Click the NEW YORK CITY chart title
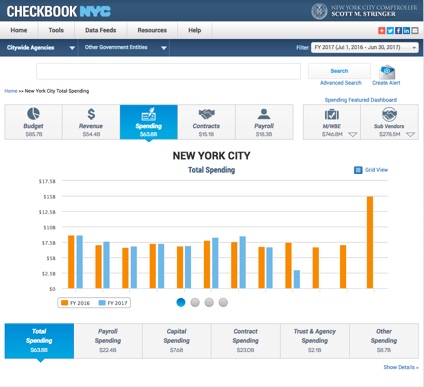This screenshot has height=387, width=424. (x=211, y=156)
